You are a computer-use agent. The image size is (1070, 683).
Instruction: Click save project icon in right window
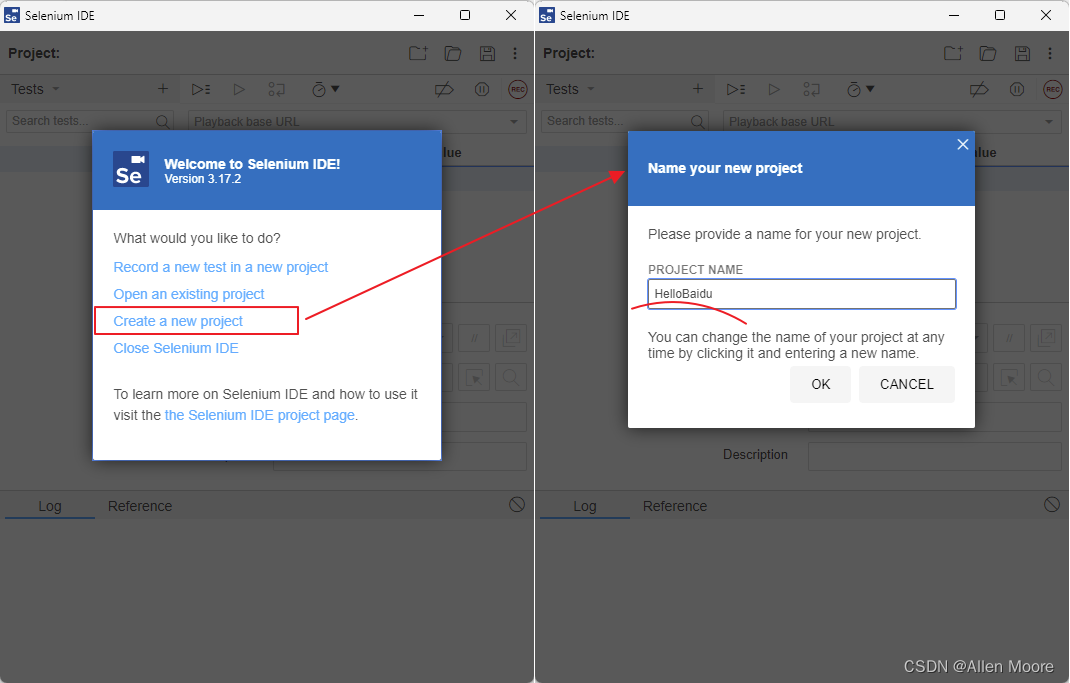(1022, 53)
